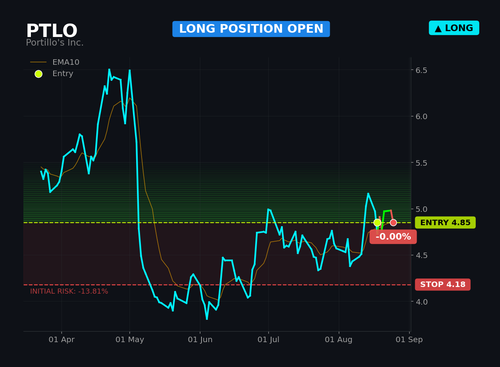The image size is (500, 367).
Task: Click the -0.00% return label
Action: pos(393,237)
